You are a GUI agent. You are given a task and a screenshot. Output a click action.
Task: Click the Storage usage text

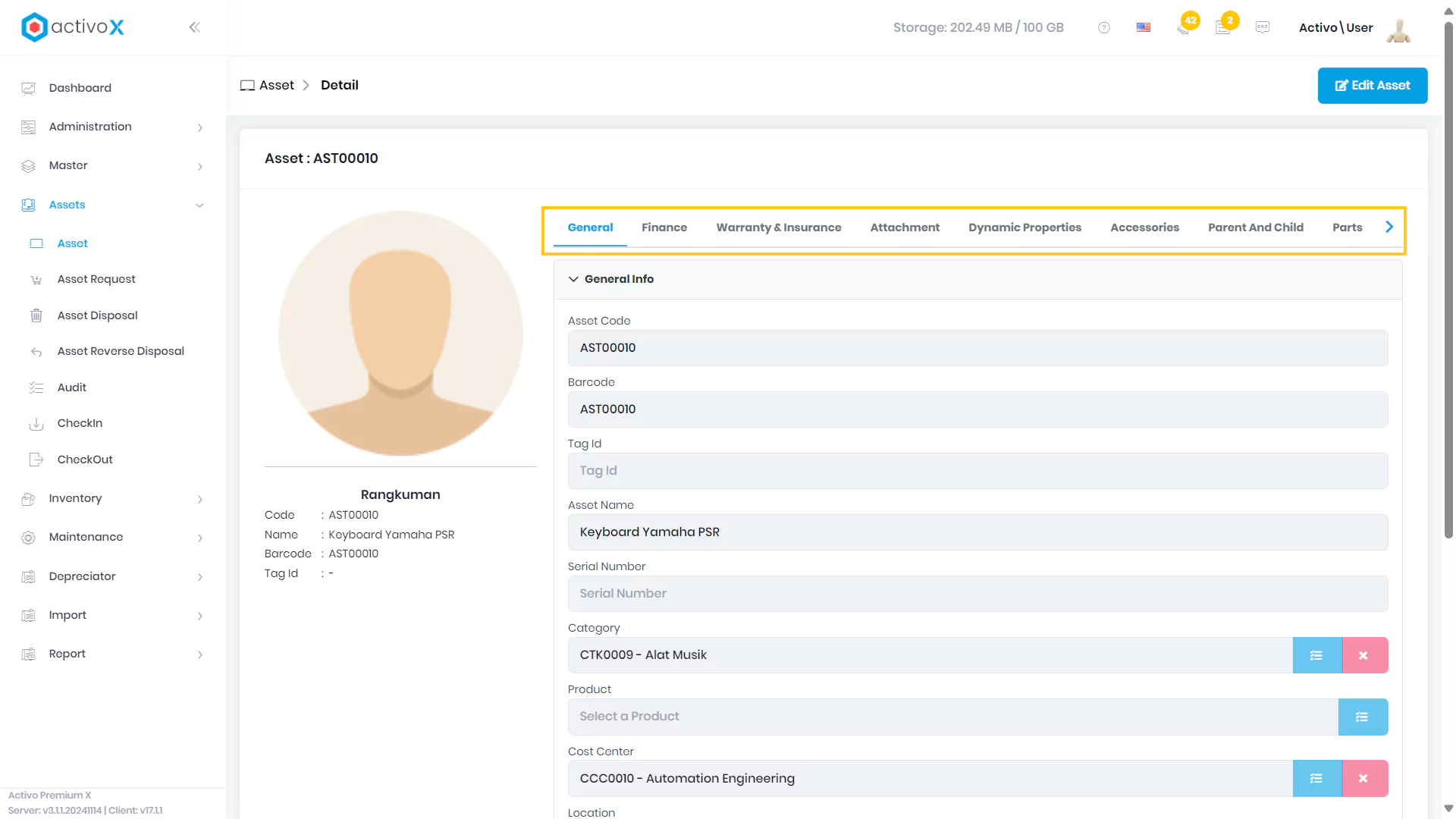pos(978,27)
